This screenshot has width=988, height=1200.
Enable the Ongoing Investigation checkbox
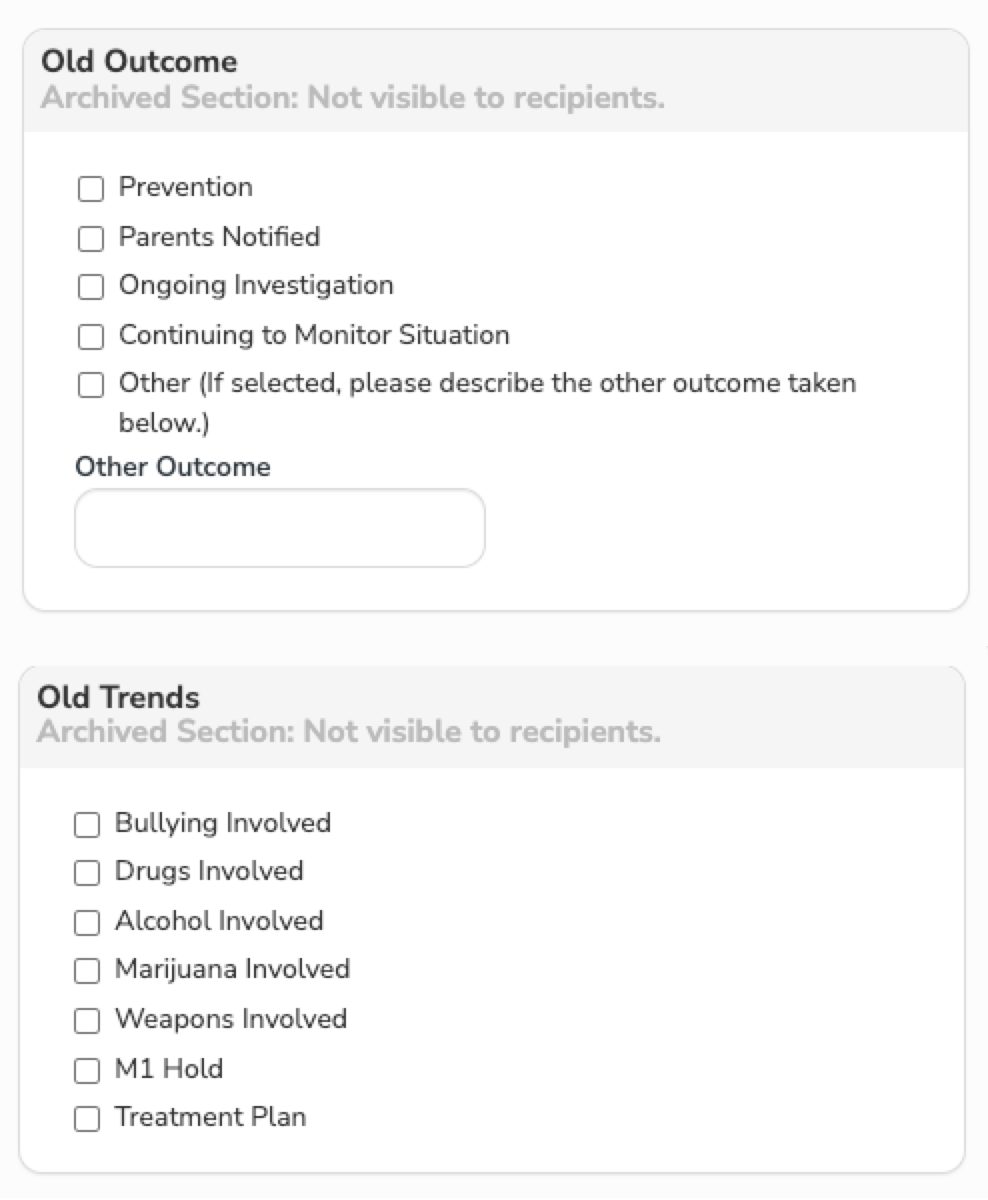coord(91,287)
